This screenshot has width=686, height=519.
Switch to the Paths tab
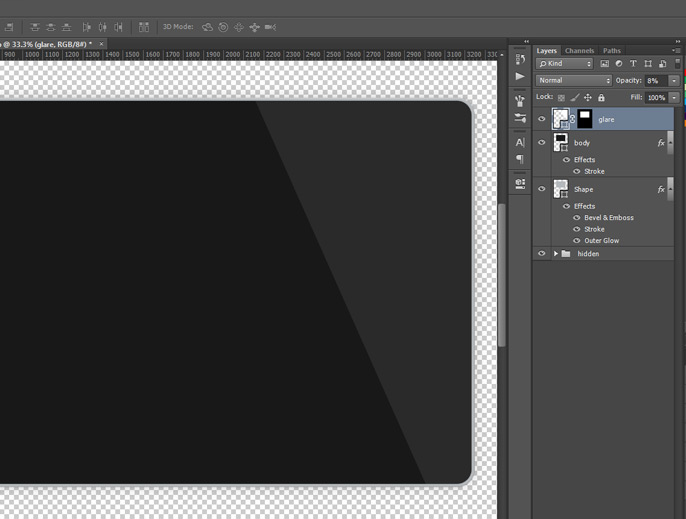(611, 50)
